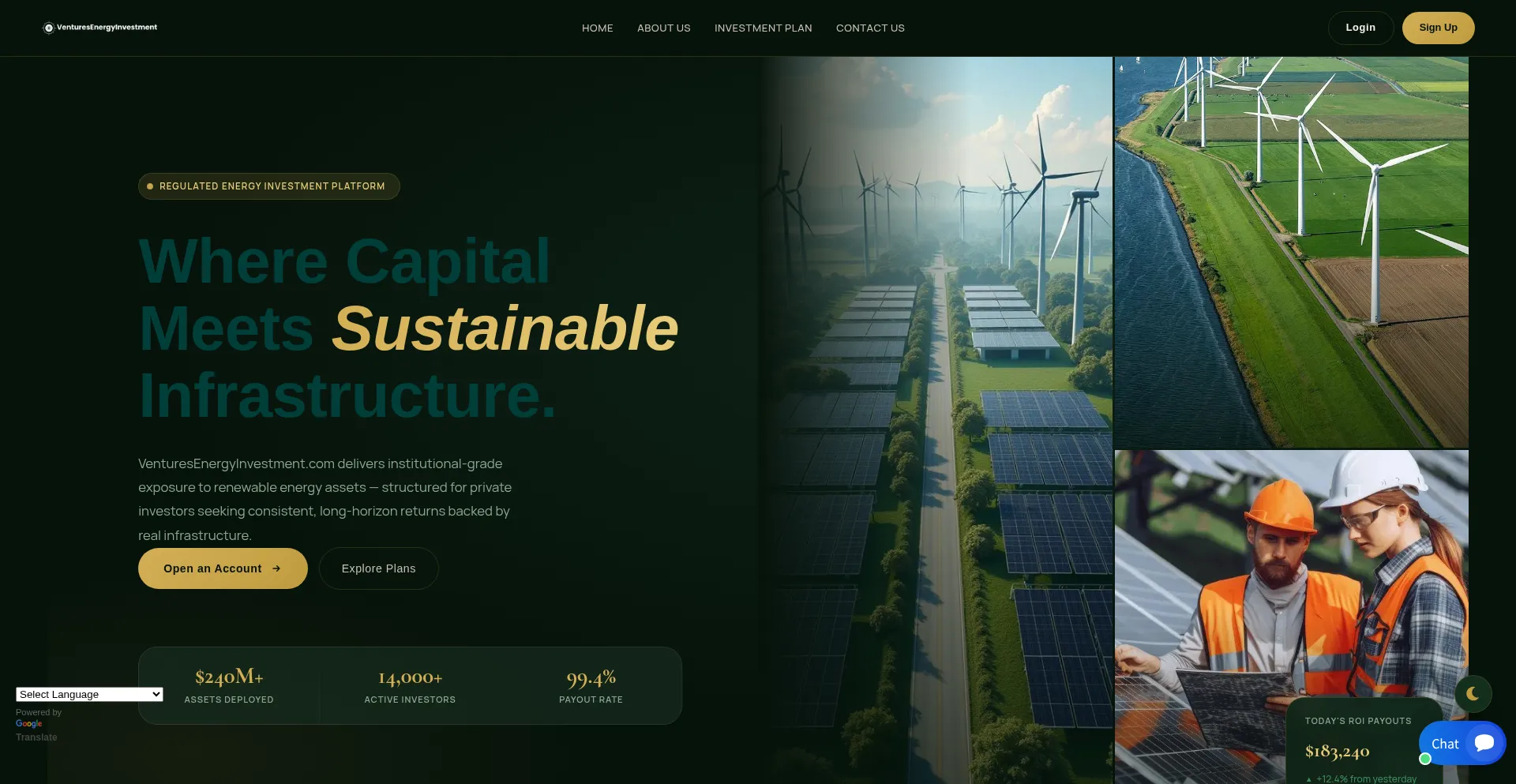Navigate to CONTACT US

tap(870, 28)
